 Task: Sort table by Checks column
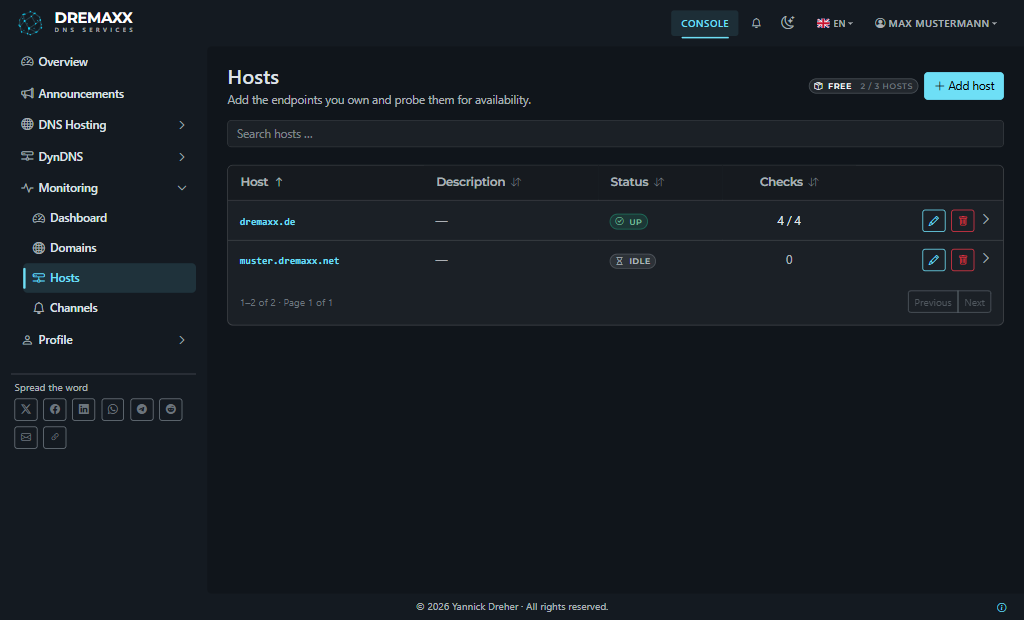click(789, 182)
